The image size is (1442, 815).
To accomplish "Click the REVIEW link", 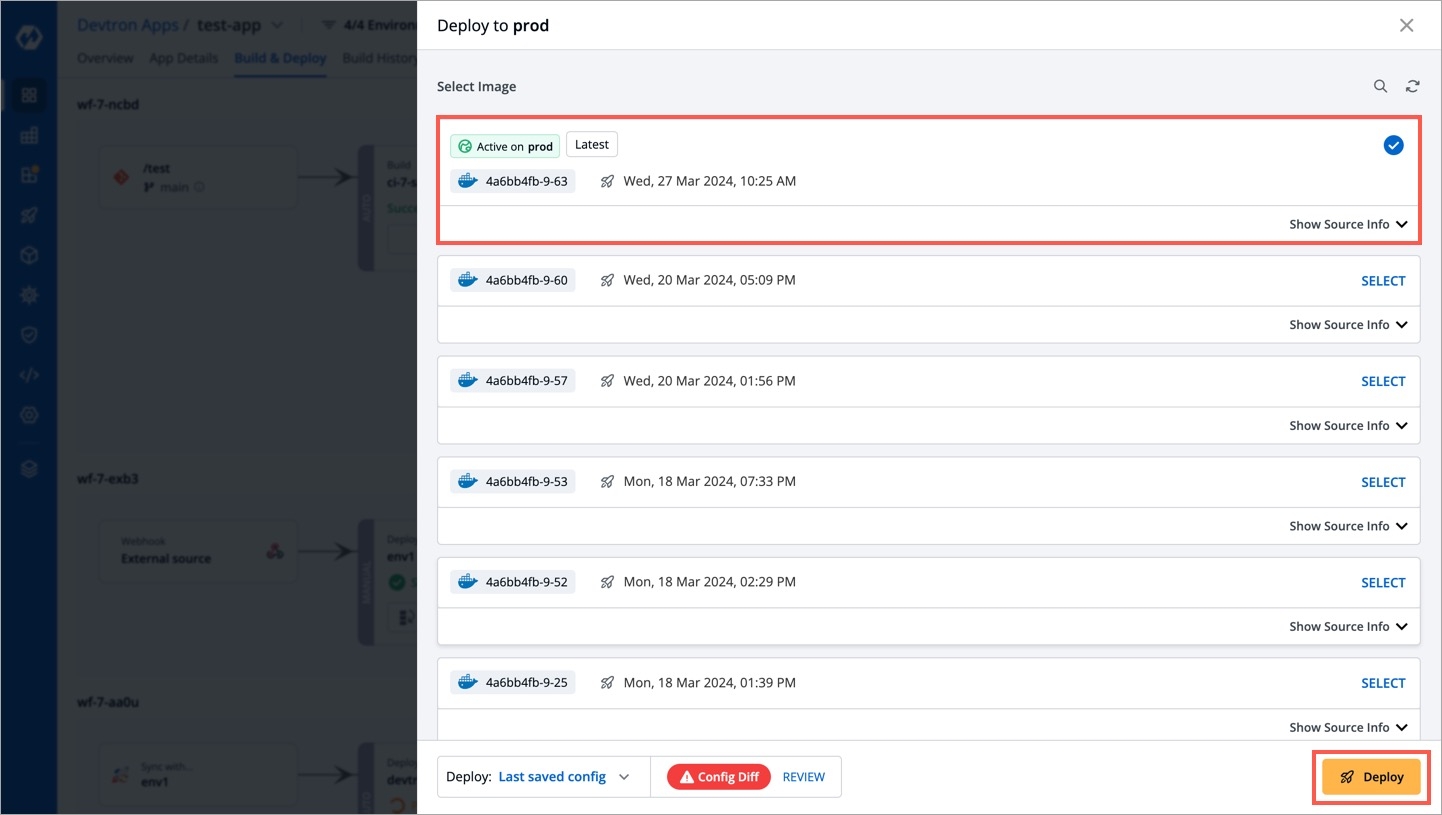I will tap(804, 777).
